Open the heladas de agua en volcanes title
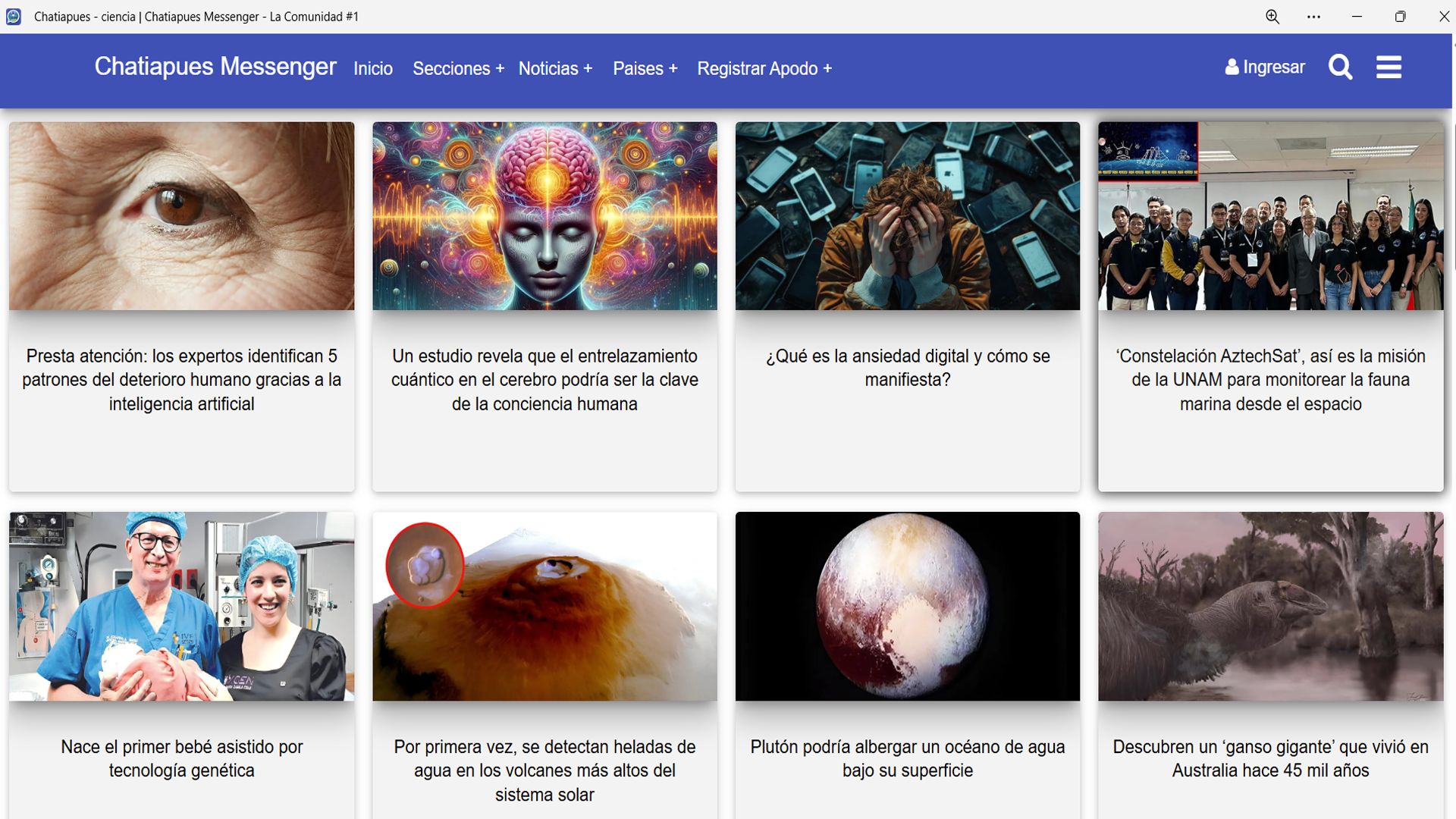Screen dimensions: 1456x819 pos(544,770)
